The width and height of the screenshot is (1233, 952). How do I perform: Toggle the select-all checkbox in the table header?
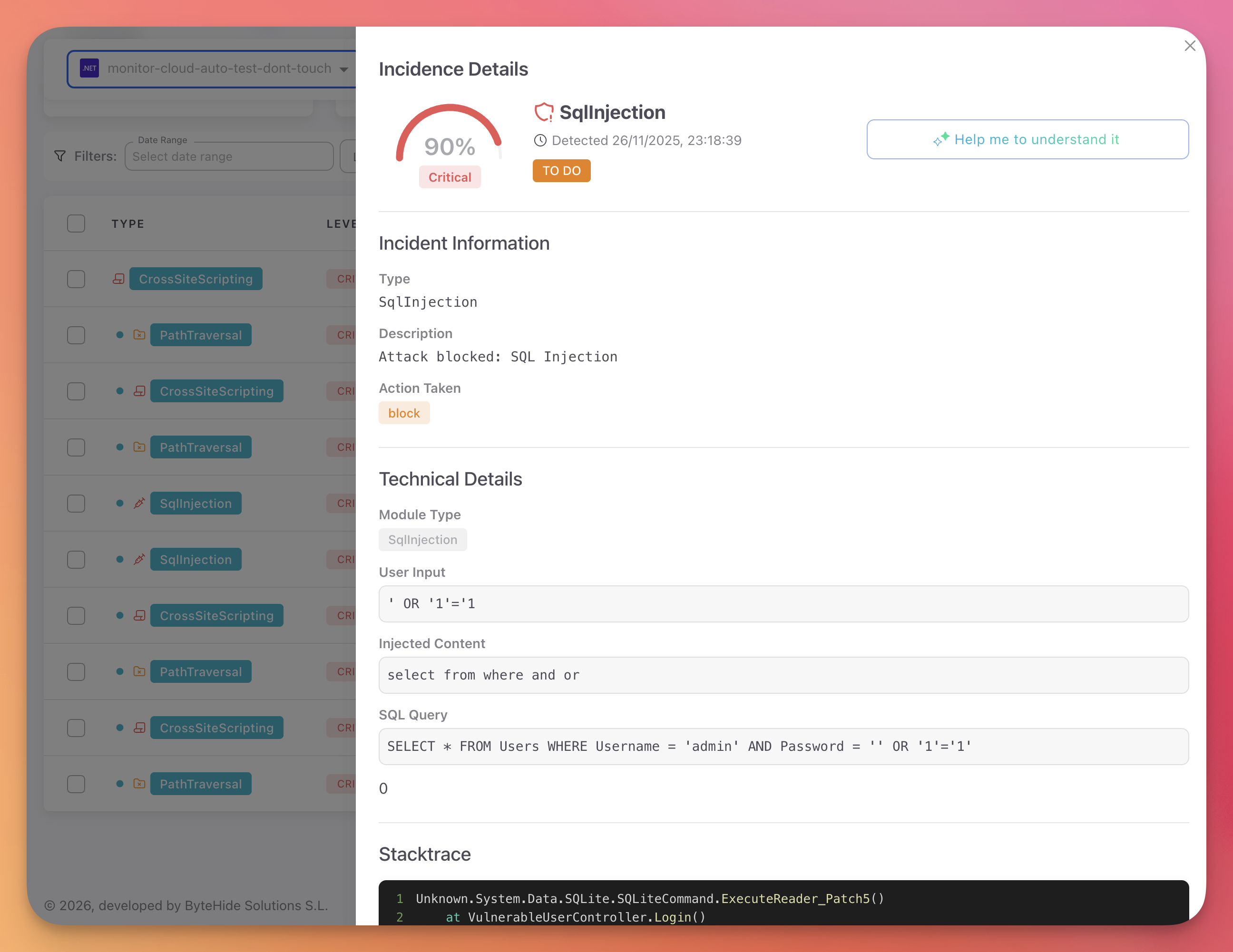tap(76, 223)
